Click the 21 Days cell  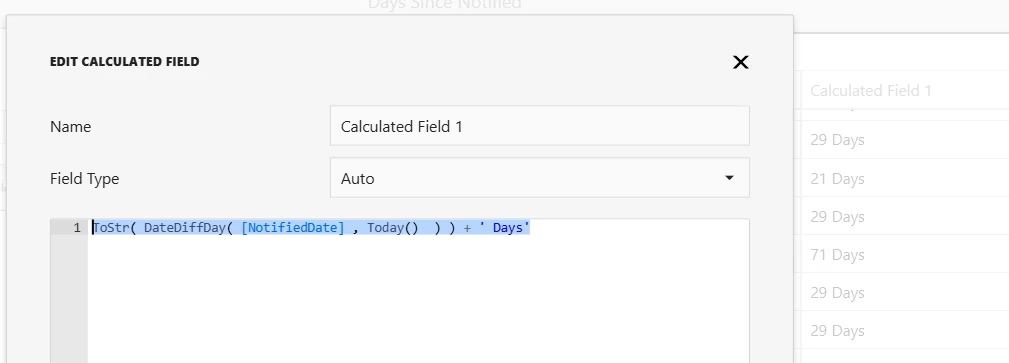point(837,178)
